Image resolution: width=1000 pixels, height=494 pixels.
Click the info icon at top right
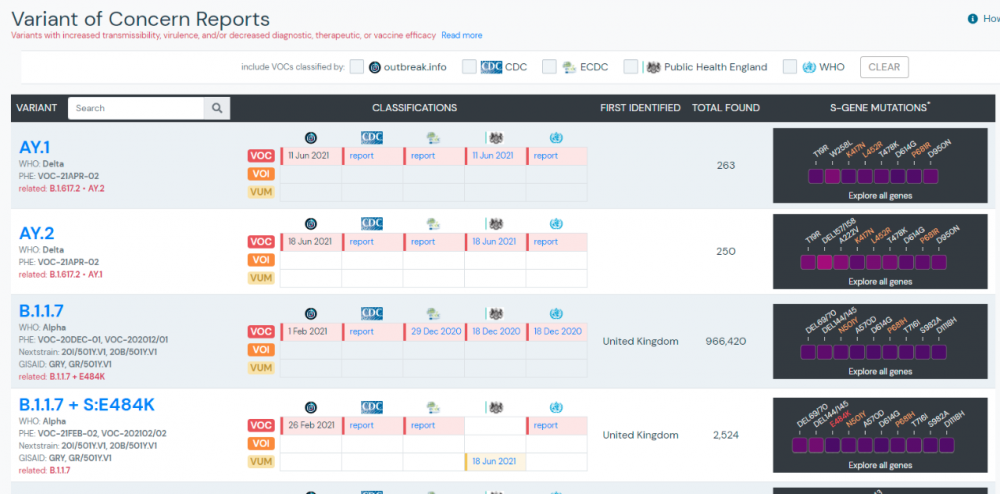[972, 19]
